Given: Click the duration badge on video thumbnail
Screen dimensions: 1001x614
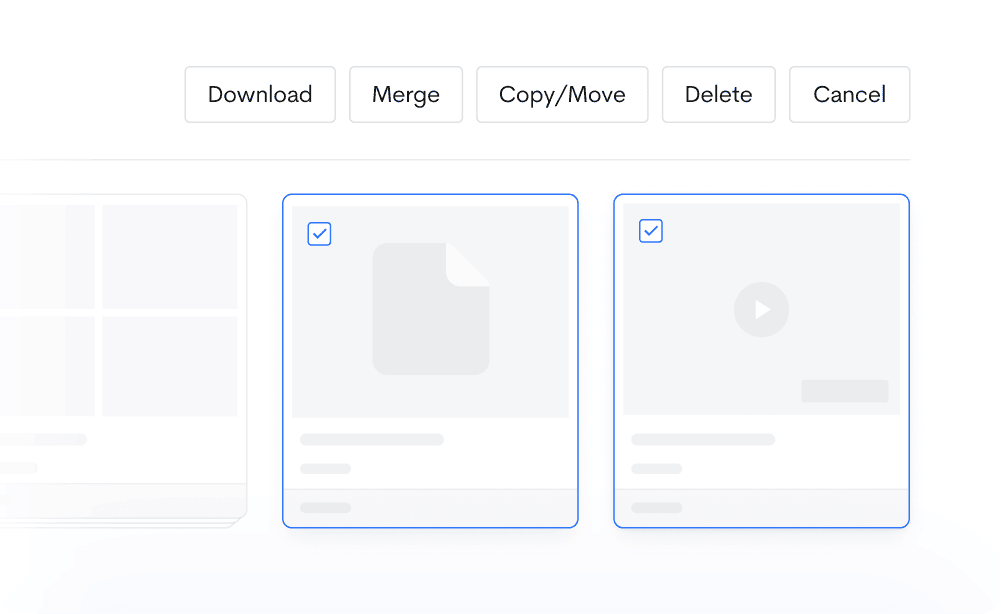Looking at the screenshot, I should tap(844, 391).
